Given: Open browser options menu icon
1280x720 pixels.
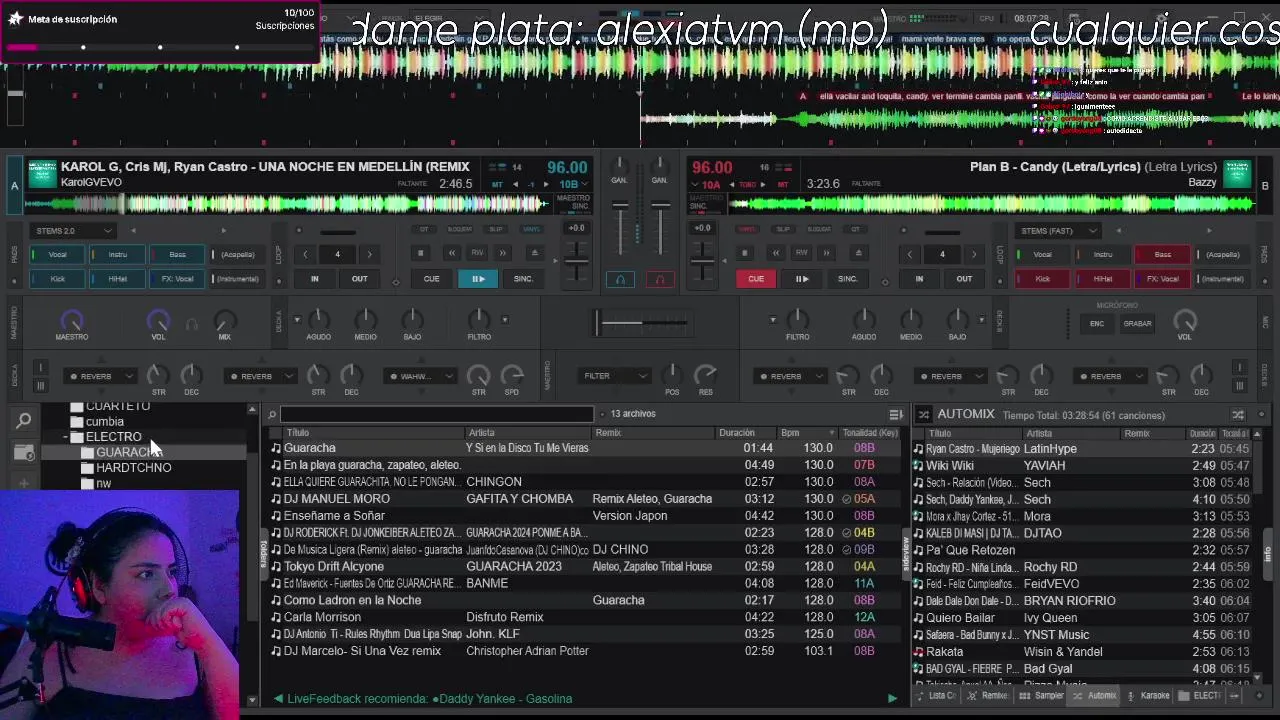Looking at the screenshot, I should 896,414.
